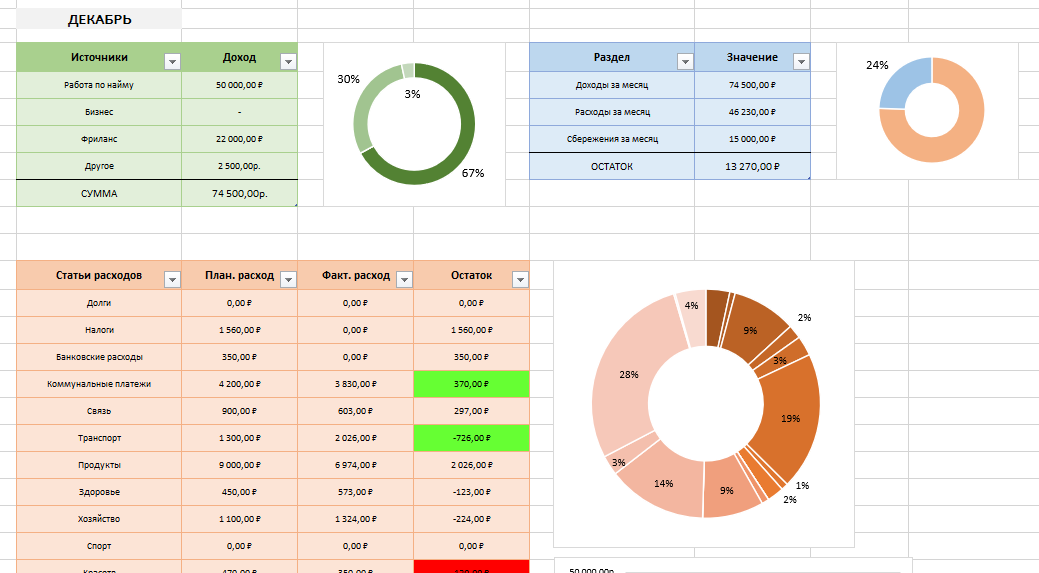The image size is (1039, 573).
Task: Click the 74 500,00 ₽ value cell
Action: tap(753, 85)
